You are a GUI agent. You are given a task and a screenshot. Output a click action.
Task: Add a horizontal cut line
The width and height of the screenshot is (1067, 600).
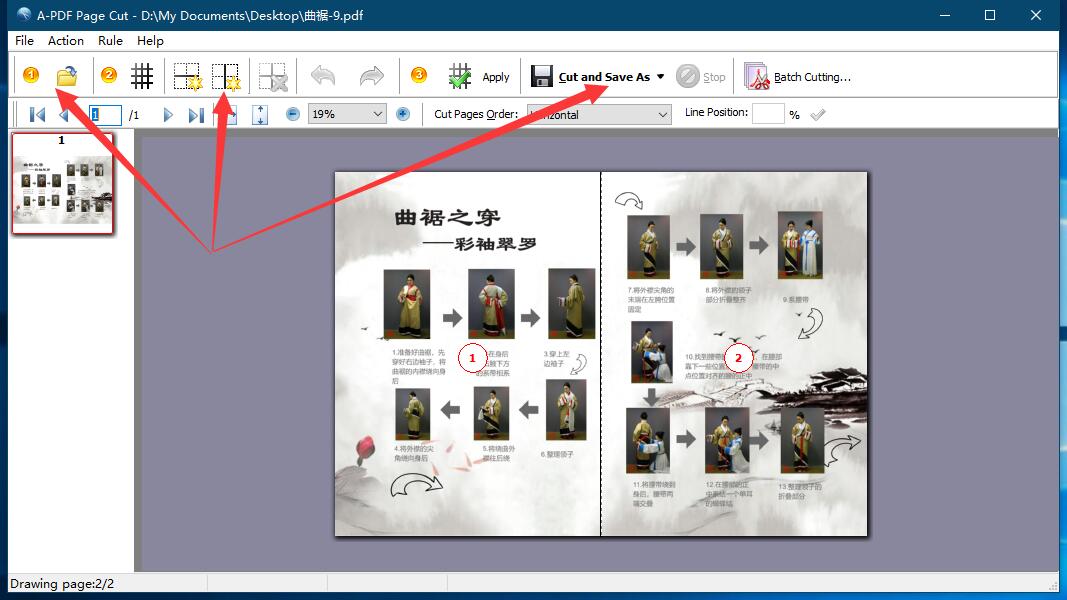pyautogui.click(x=187, y=76)
